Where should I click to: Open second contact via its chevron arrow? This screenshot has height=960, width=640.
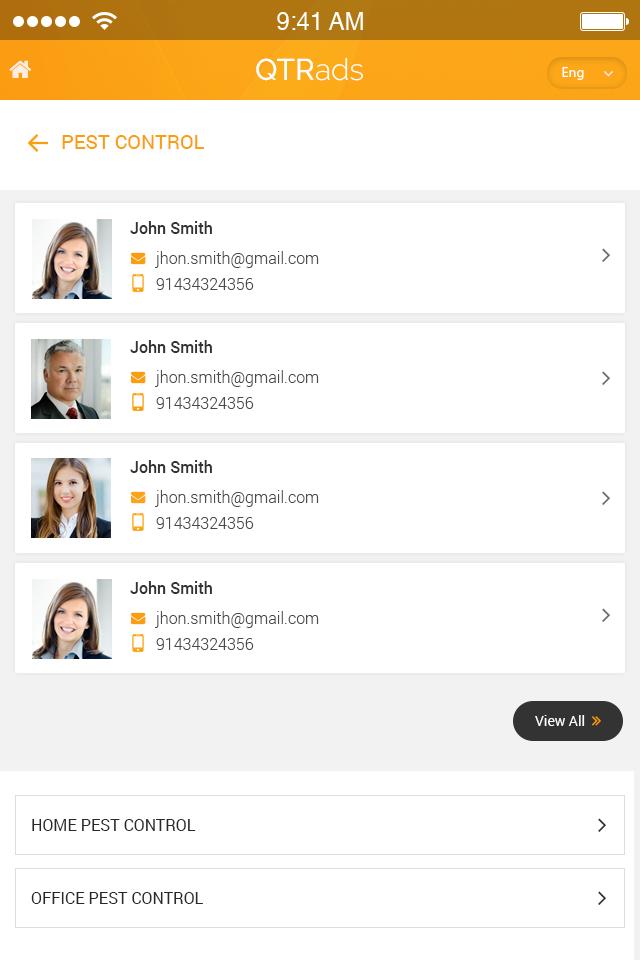coord(606,378)
